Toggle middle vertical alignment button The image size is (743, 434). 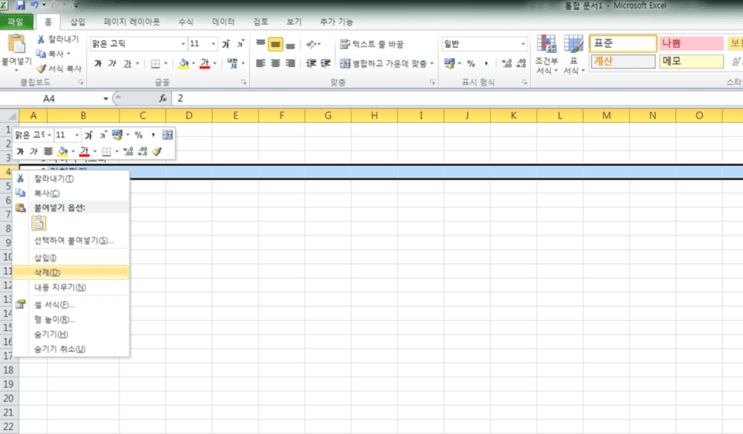click(275, 44)
